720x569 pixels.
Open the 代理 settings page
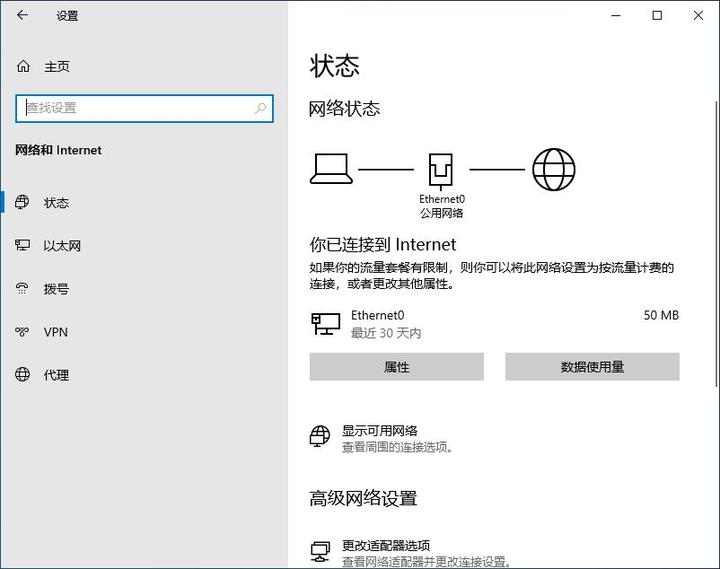56,375
